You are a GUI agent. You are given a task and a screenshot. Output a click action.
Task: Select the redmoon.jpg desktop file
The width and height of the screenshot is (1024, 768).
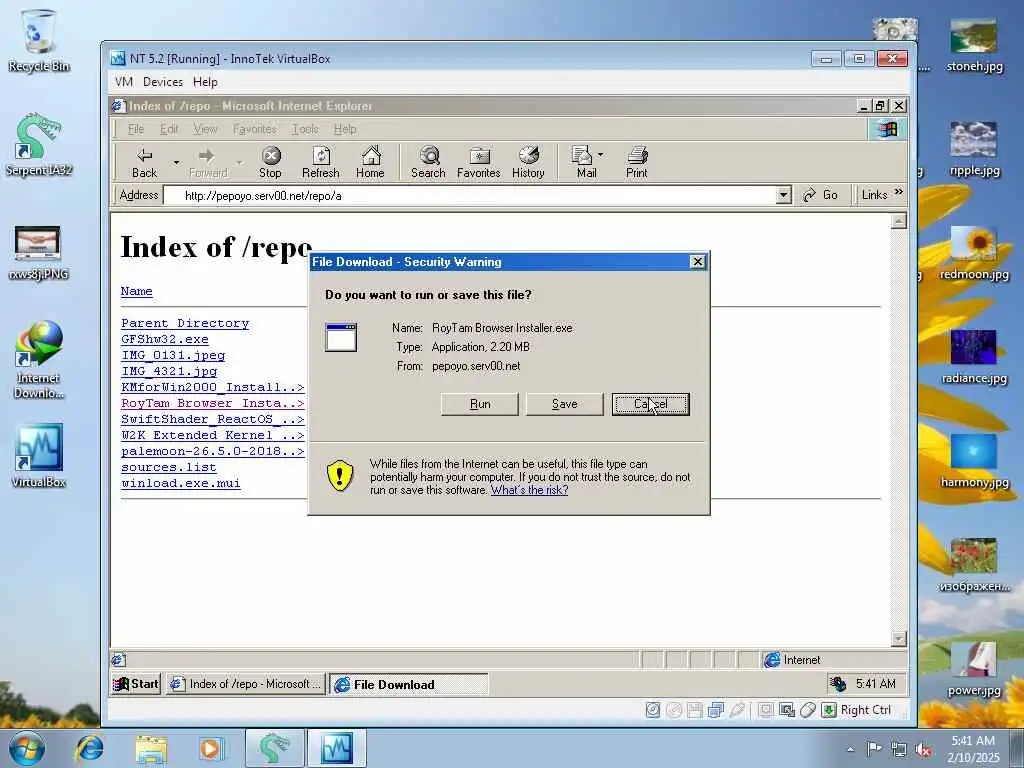click(974, 253)
